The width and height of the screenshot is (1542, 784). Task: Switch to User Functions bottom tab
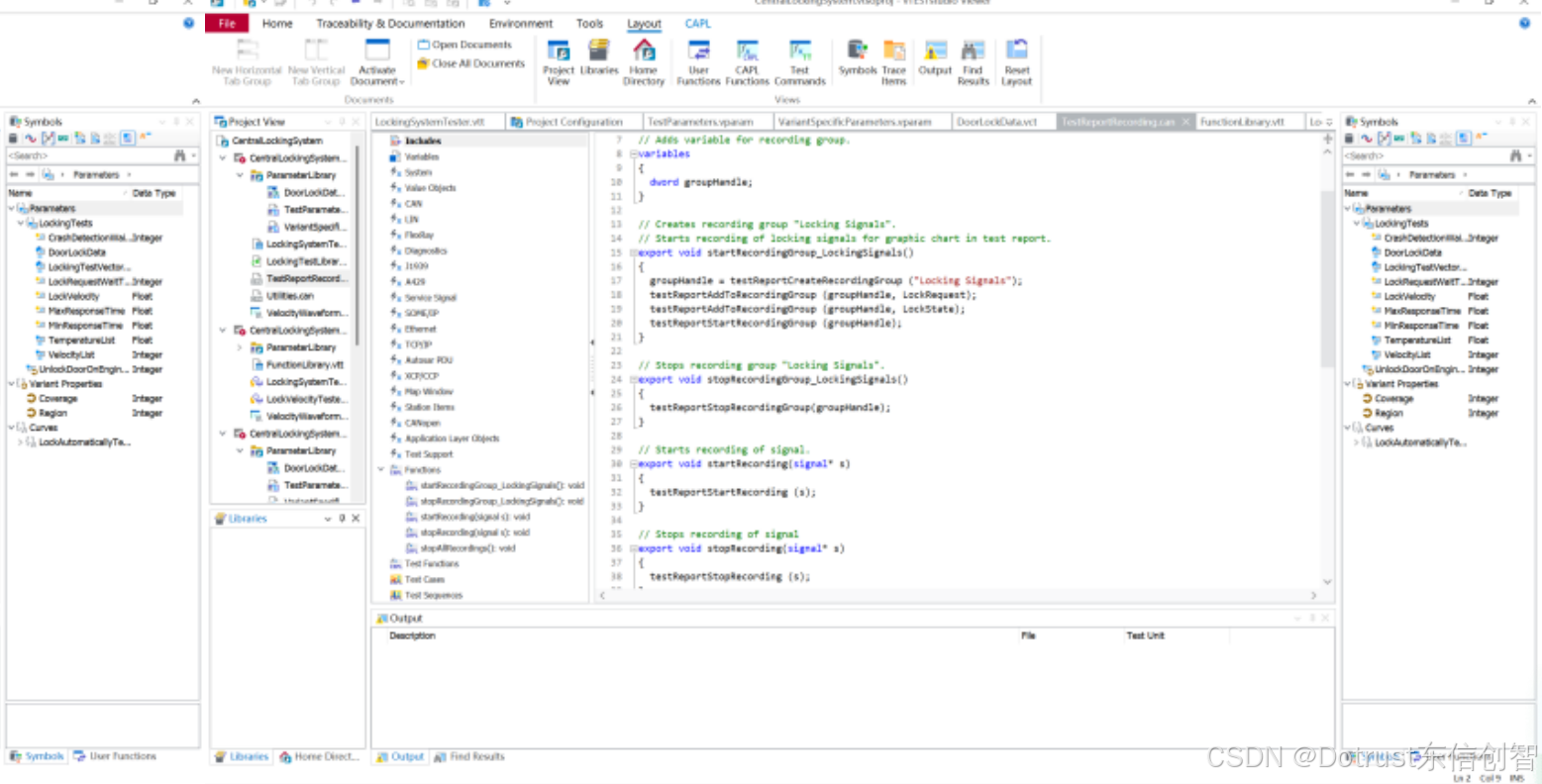[x=115, y=756]
